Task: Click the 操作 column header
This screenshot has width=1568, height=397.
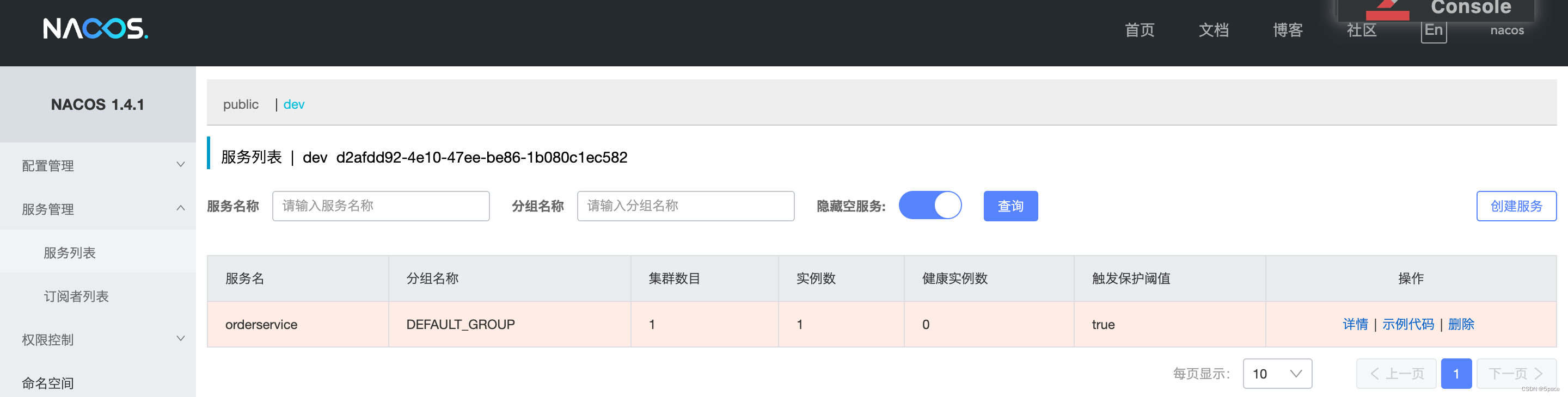Action: (1410, 278)
